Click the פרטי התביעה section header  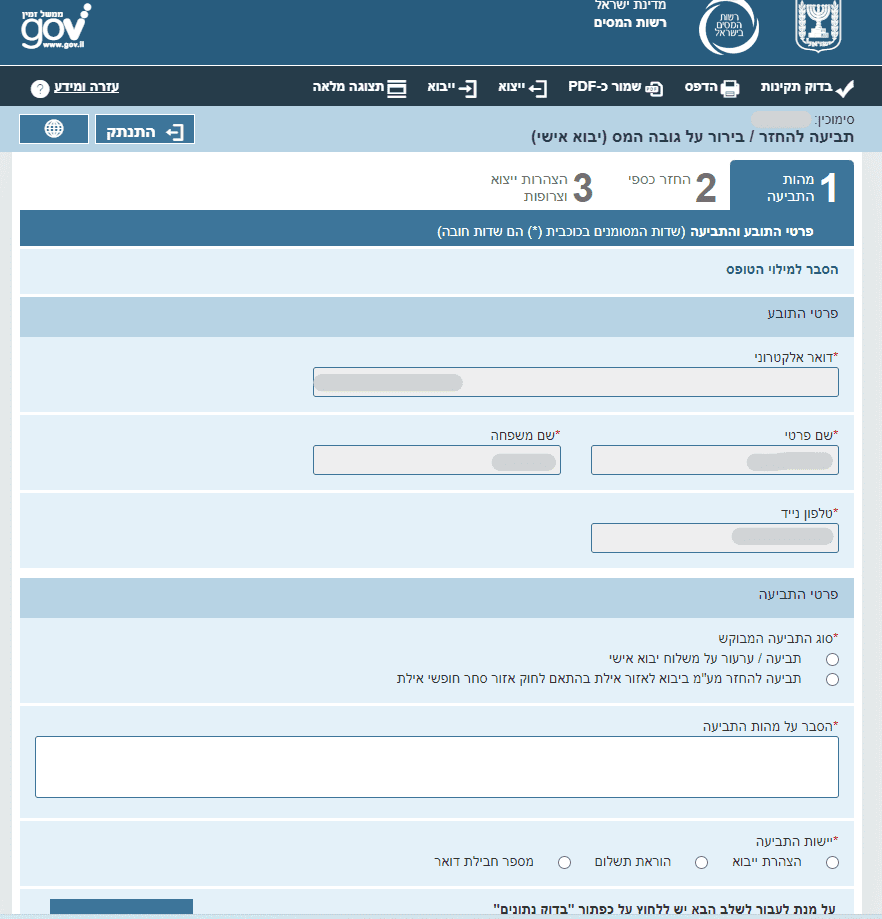(x=437, y=598)
